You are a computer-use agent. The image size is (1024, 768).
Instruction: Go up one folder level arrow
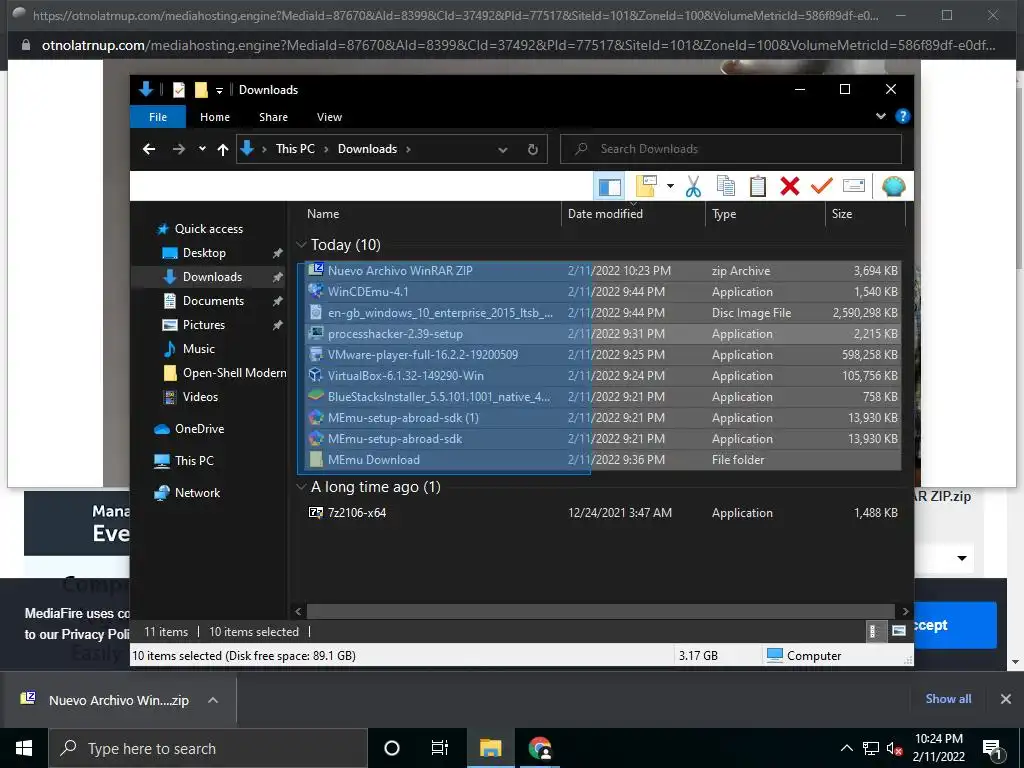223,150
